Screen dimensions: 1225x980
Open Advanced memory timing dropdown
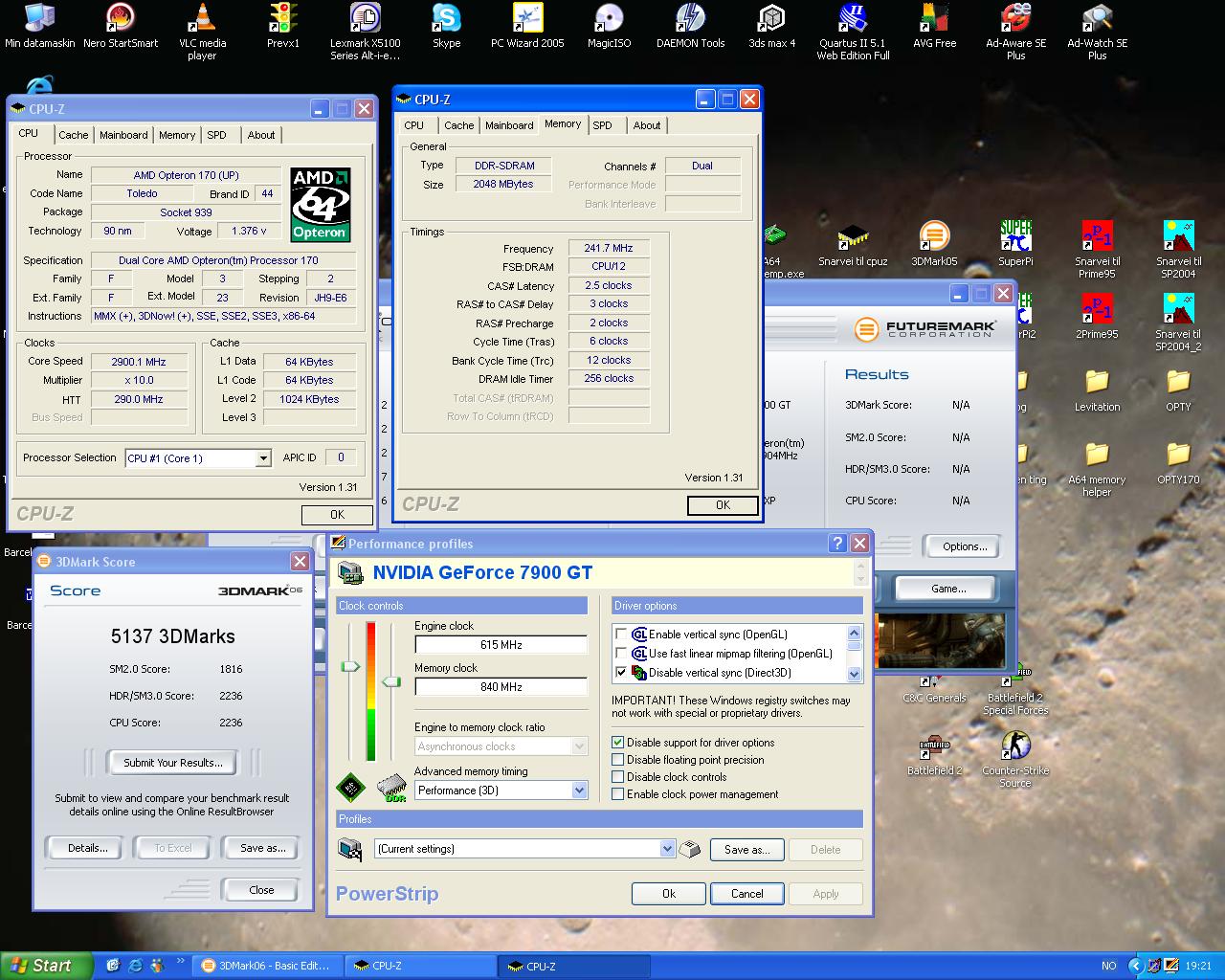click(579, 791)
